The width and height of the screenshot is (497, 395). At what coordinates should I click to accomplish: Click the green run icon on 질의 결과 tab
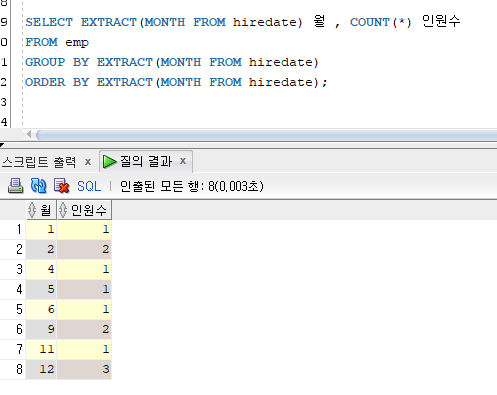[x=110, y=162]
